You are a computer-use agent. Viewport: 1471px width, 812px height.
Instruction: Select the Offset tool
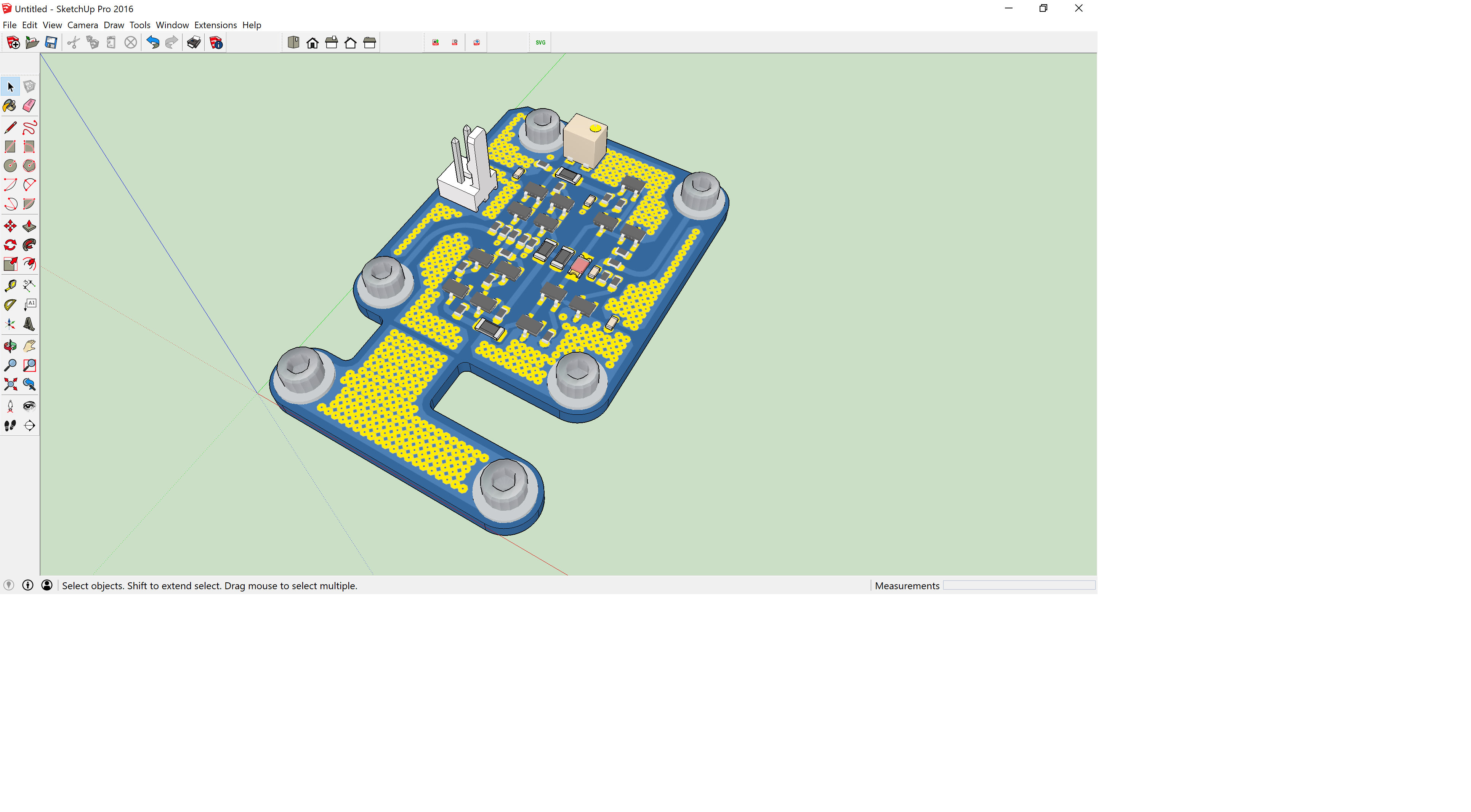pos(30,264)
